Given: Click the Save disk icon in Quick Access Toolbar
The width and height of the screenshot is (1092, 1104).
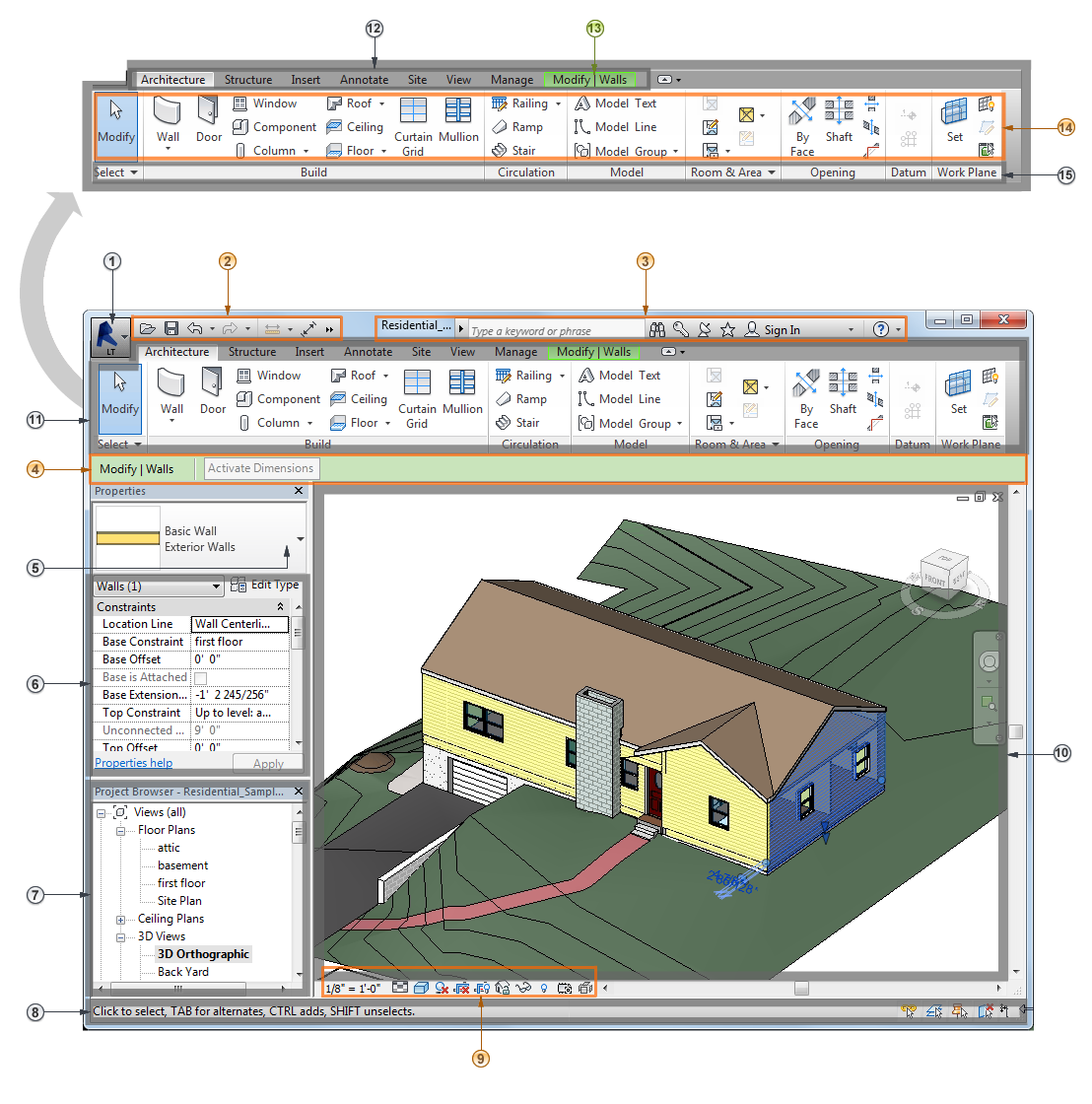Looking at the screenshot, I should pyautogui.click(x=171, y=329).
